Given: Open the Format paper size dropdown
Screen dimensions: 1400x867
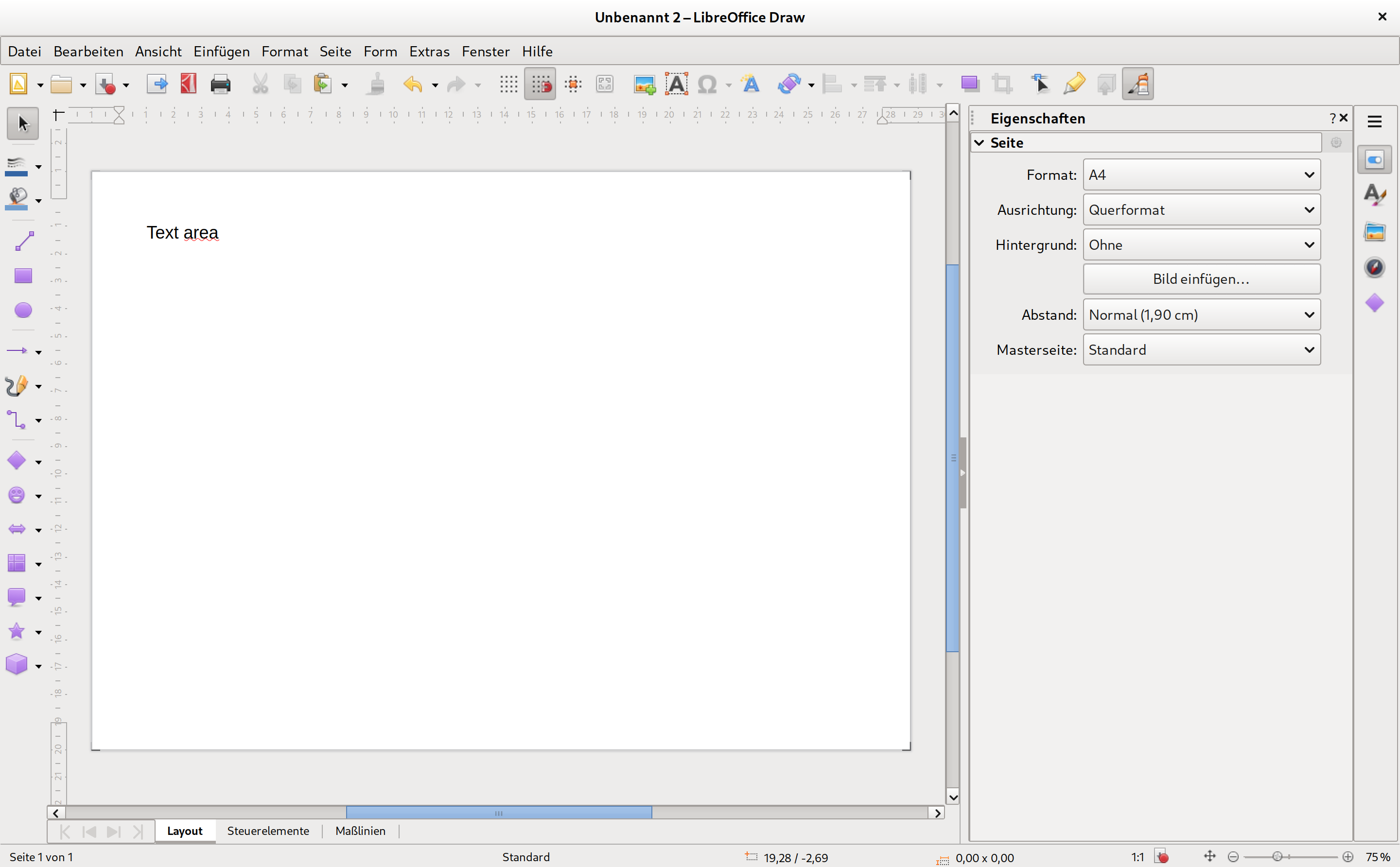Looking at the screenshot, I should [1201, 175].
